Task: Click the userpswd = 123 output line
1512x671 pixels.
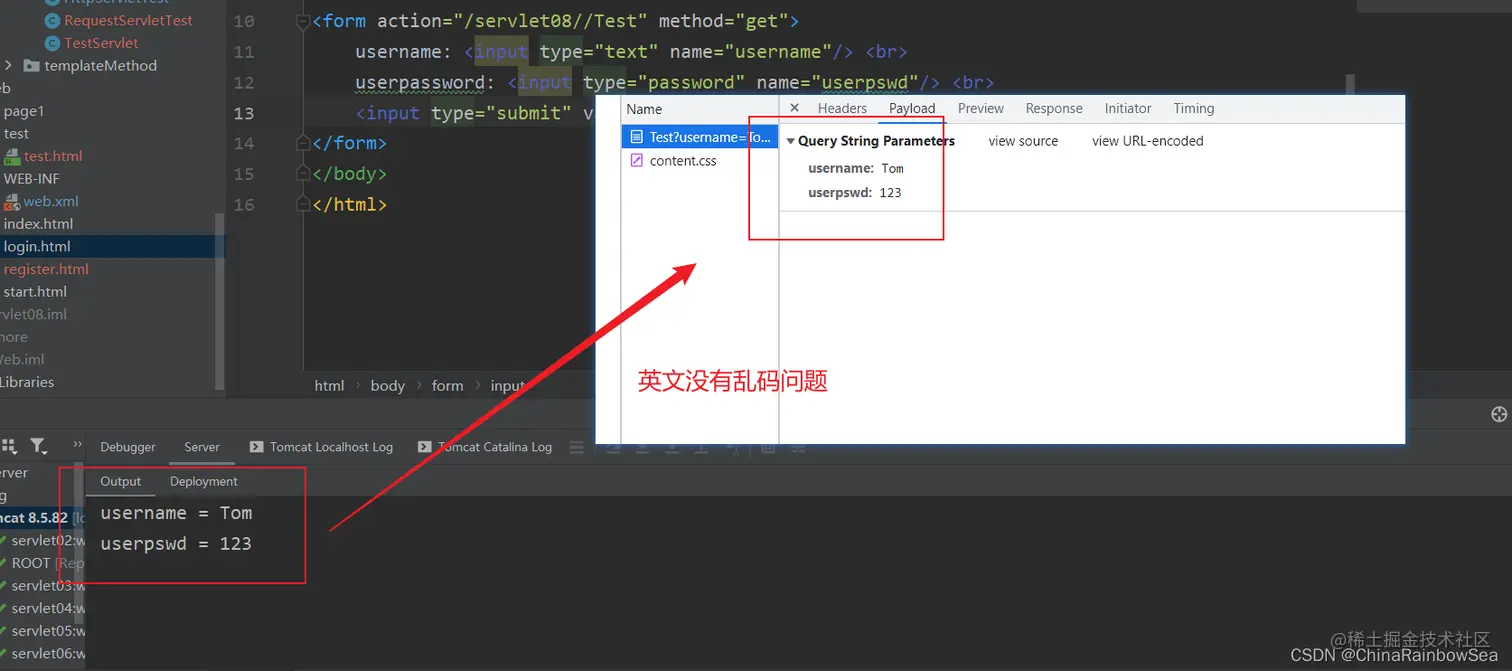Action: 176,544
